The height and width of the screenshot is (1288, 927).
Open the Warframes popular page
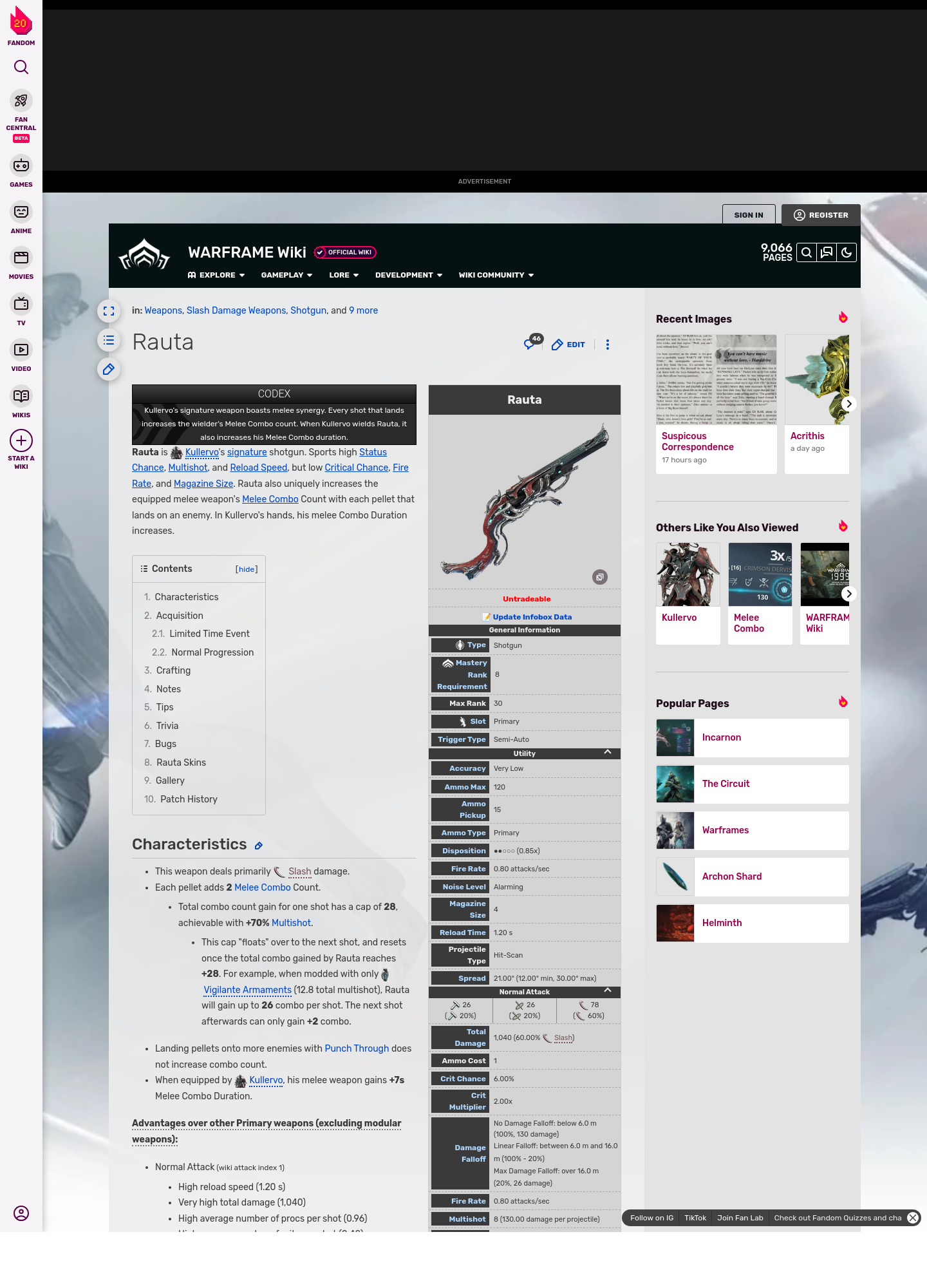tap(753, 831)
